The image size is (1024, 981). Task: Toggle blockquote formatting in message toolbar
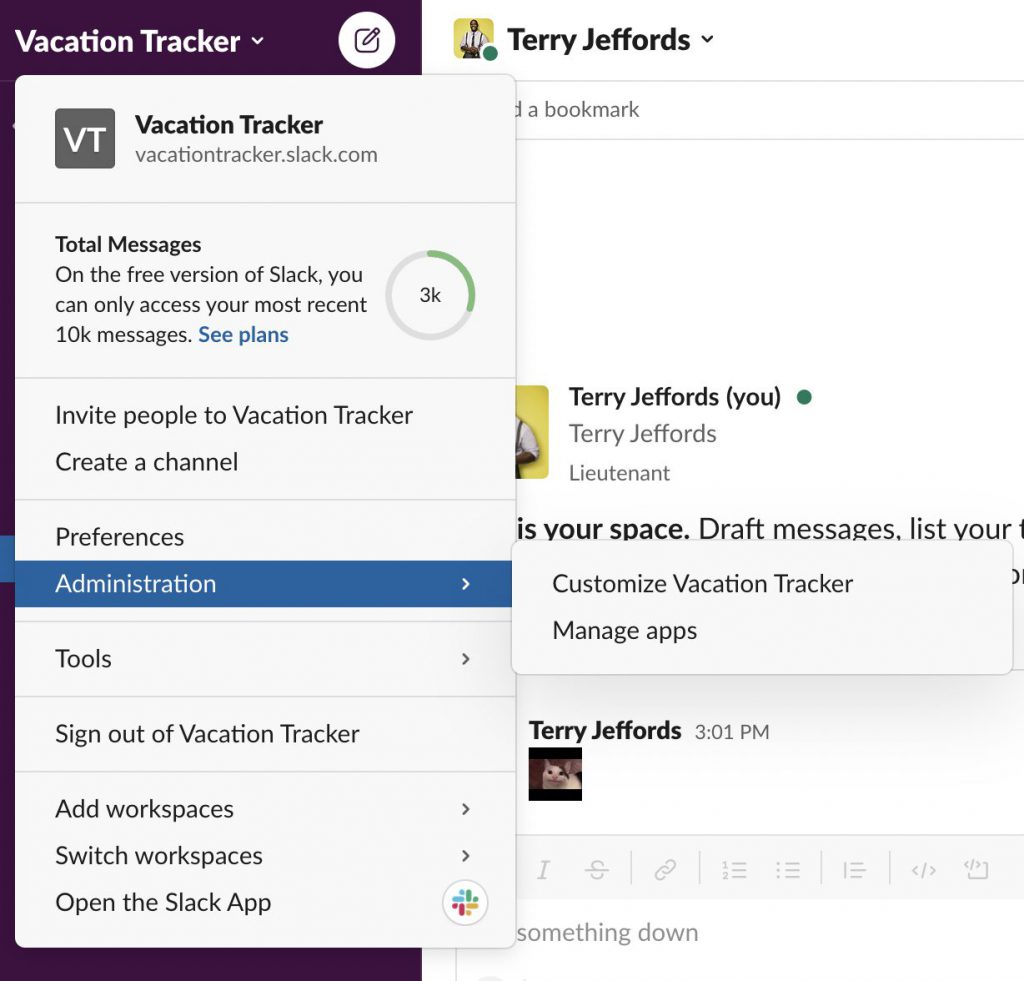point(854,870)
